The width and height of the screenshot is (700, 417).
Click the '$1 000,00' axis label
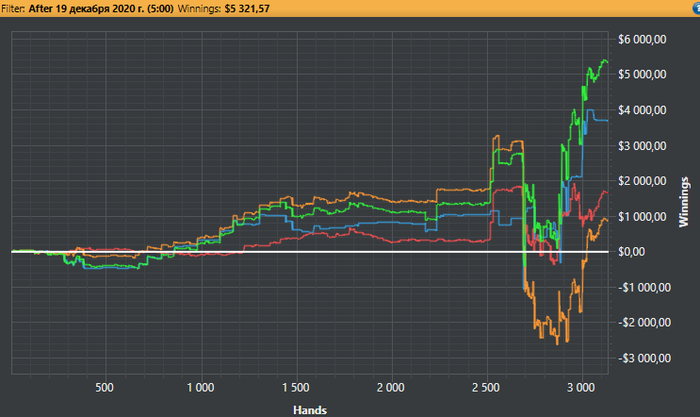pos(642,217)
